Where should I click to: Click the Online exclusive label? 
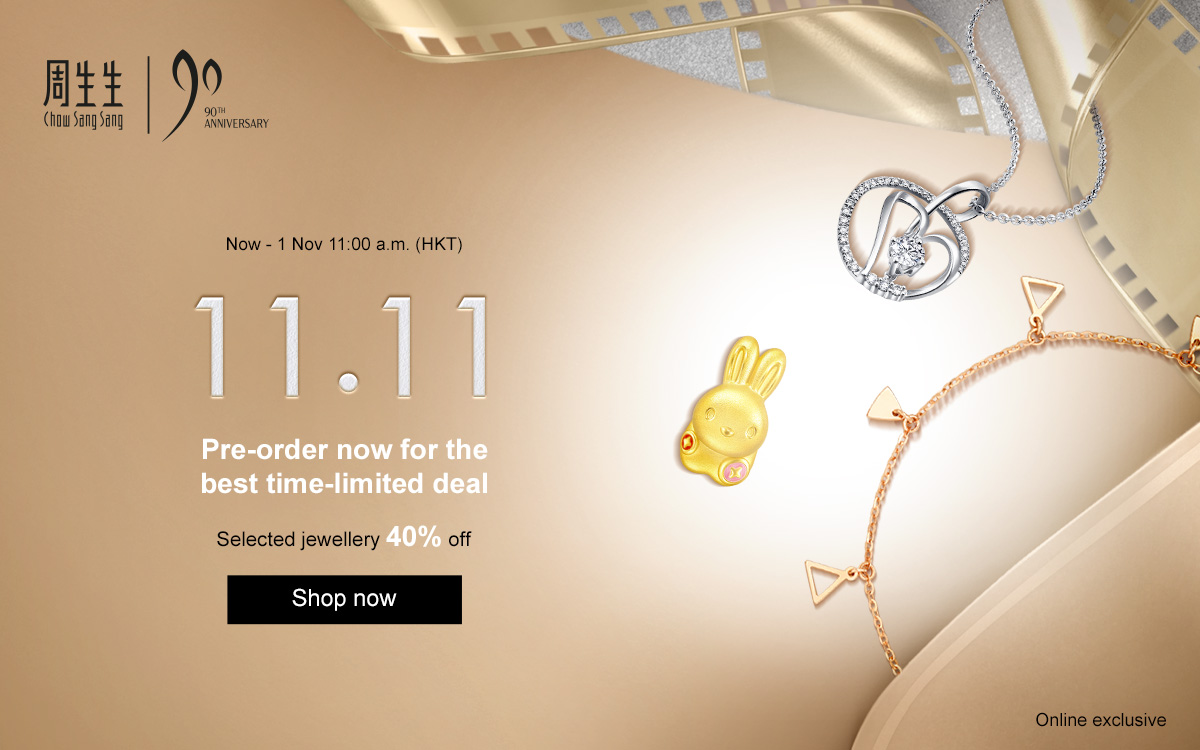(1101, 719)
